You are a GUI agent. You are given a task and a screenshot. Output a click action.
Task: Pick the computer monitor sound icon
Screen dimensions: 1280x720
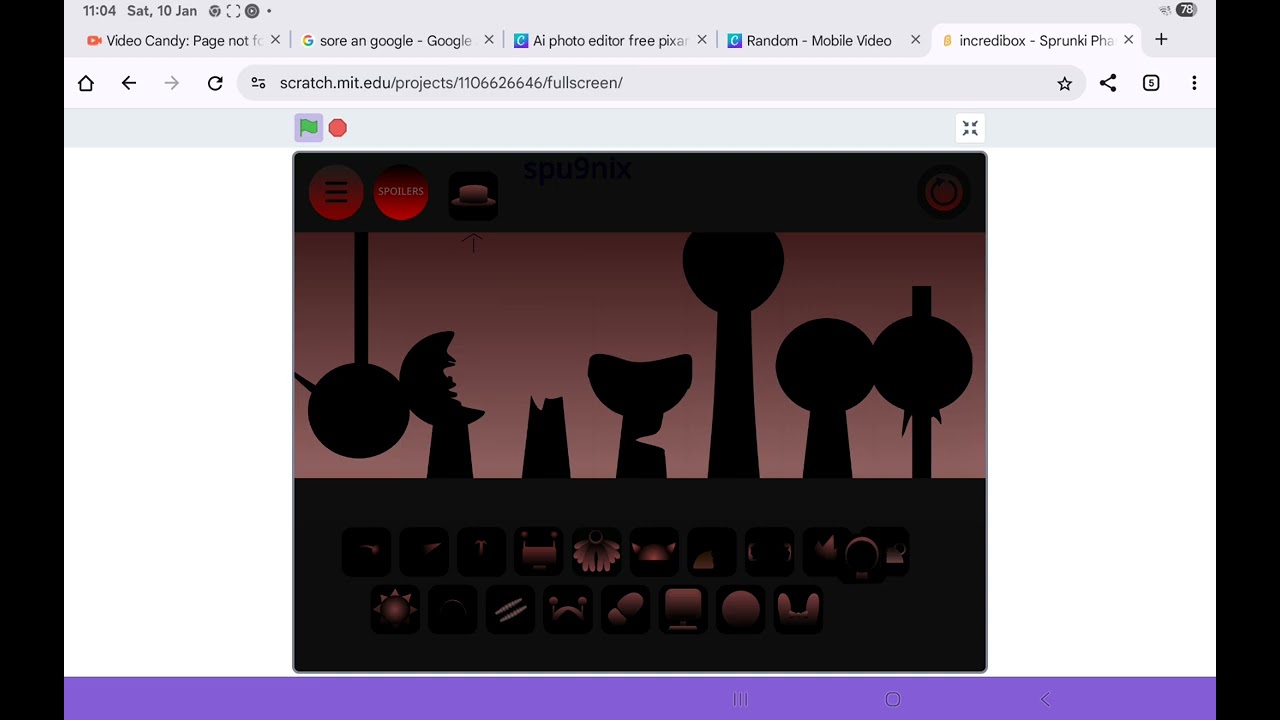pos(683,609)
